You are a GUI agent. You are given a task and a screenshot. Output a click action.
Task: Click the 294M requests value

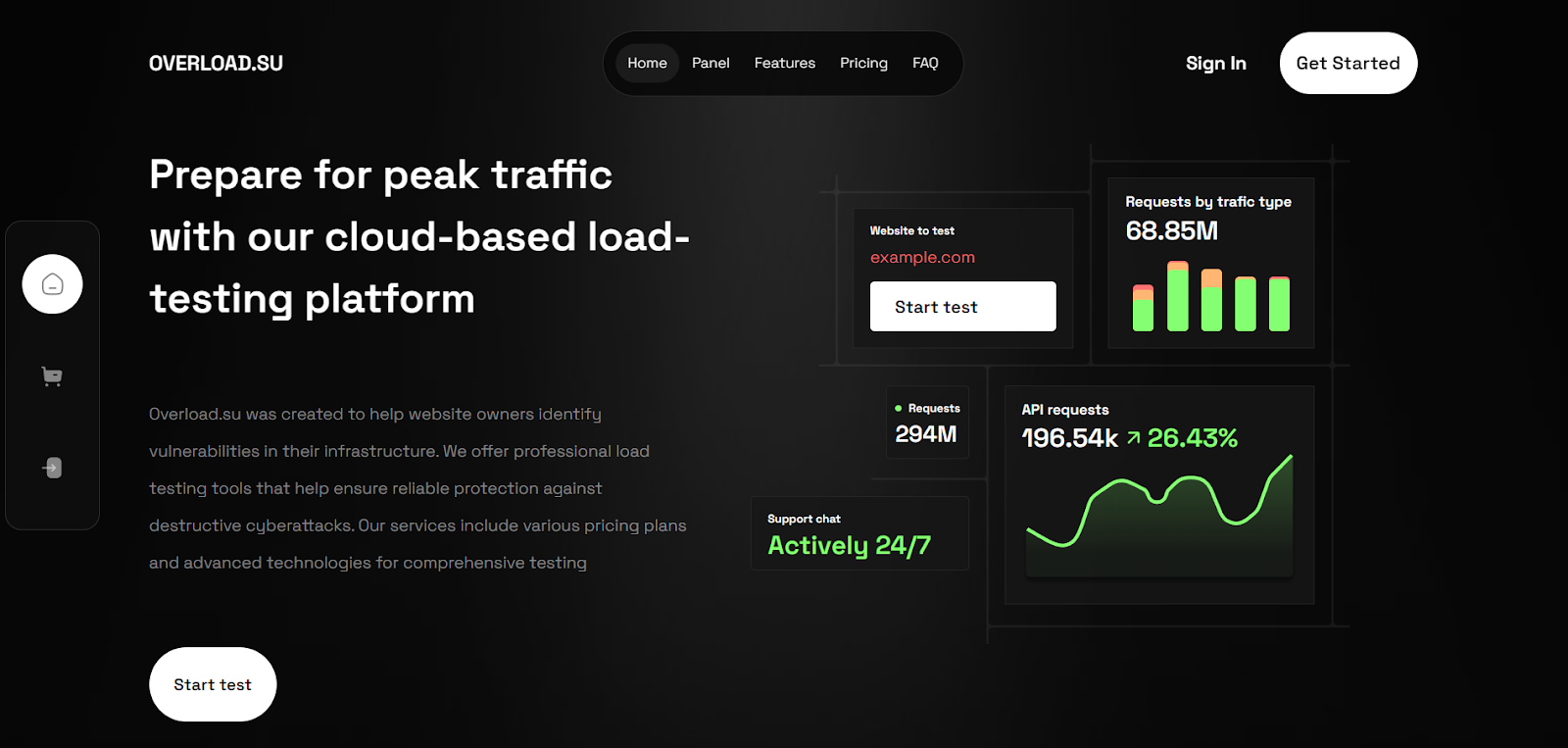click(x=925, y=434)
